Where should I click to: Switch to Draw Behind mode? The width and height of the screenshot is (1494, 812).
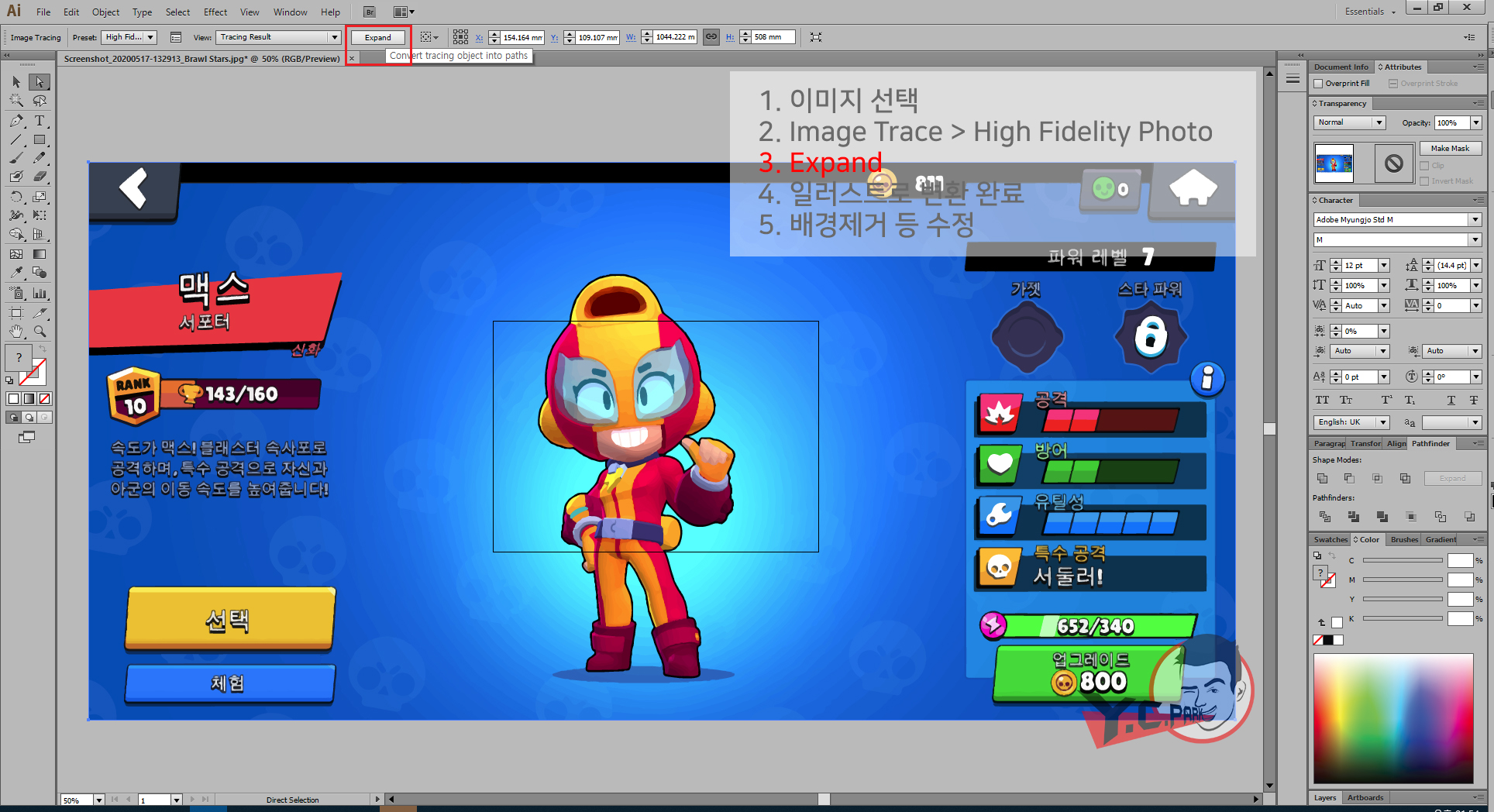pos(29,418)
